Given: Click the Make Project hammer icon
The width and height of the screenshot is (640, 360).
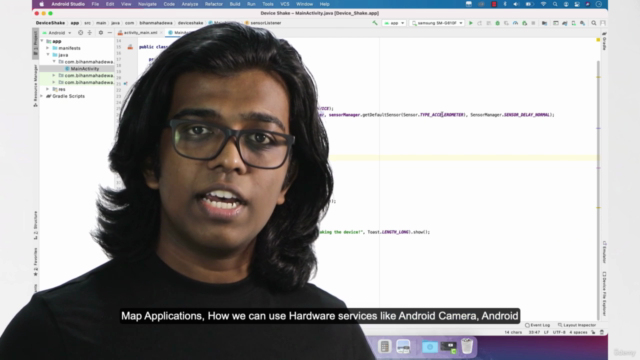Looking at the screenshot, I should pos(375,23).
